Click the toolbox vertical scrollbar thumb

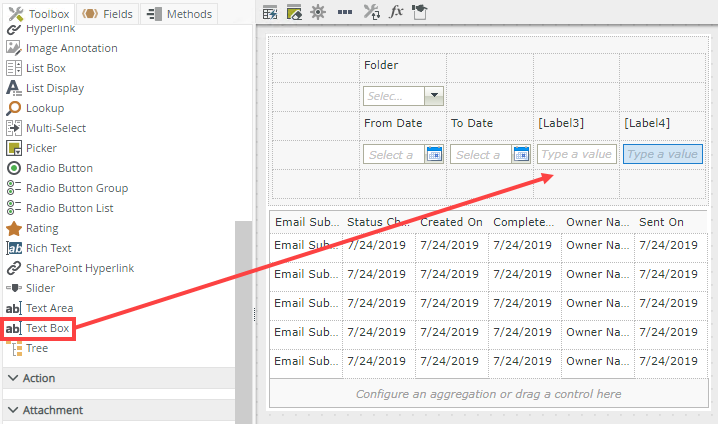pos(244,322)
